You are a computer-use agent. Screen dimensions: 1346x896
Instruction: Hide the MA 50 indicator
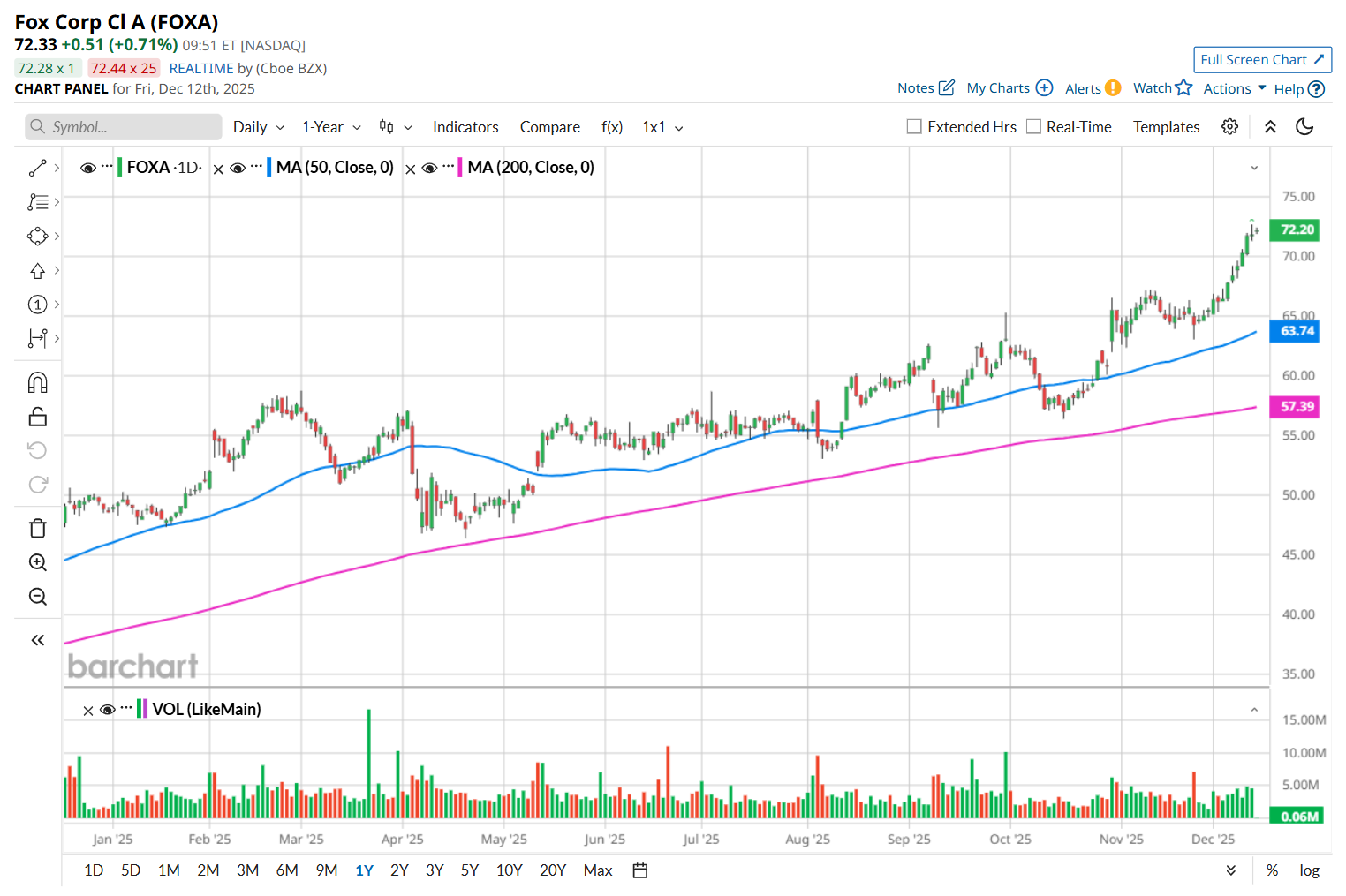[x=238, y=168]
